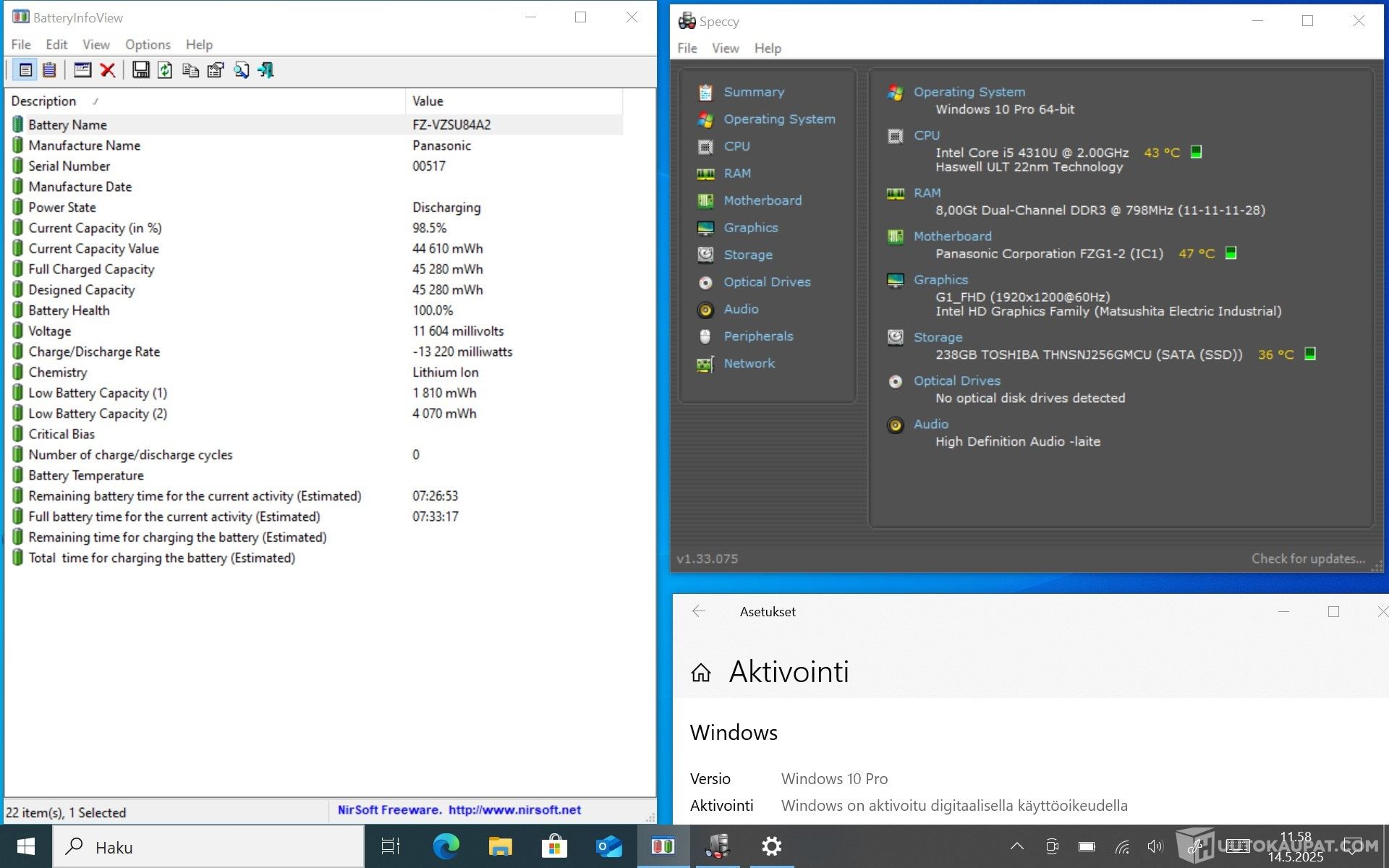Click the Haku taskbar search box
The width and height of the screenshot is (1389, 868).
(x=208, y=847)
